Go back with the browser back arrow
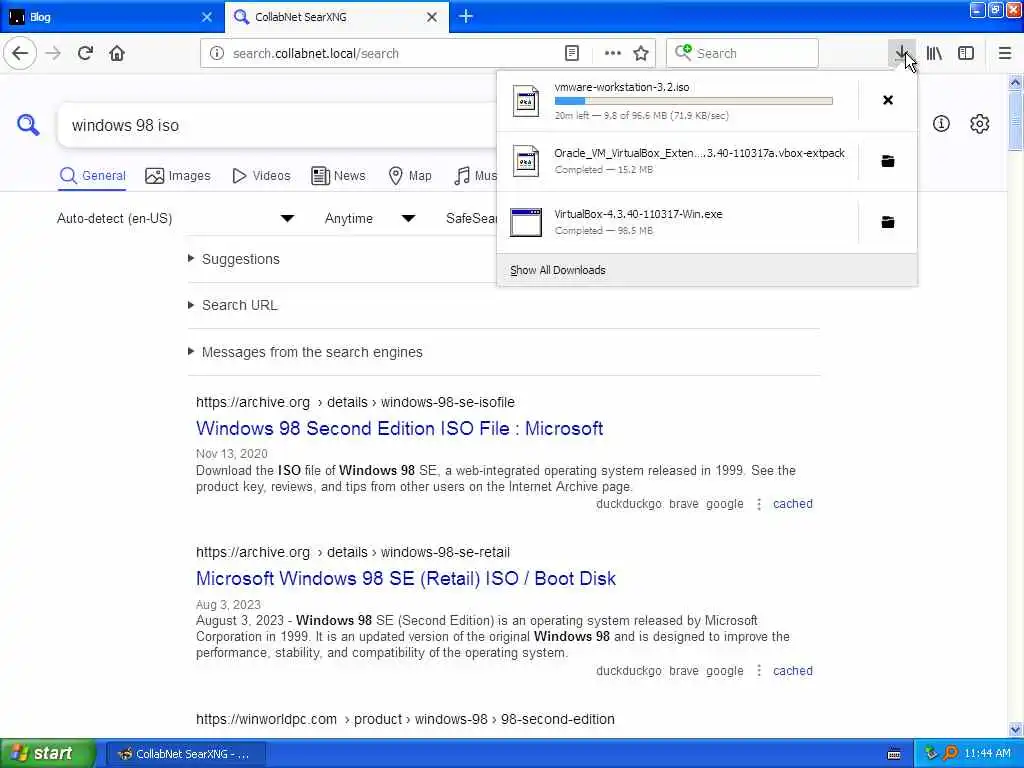Viewport: 1024px width, 768px height. point(20,53)
